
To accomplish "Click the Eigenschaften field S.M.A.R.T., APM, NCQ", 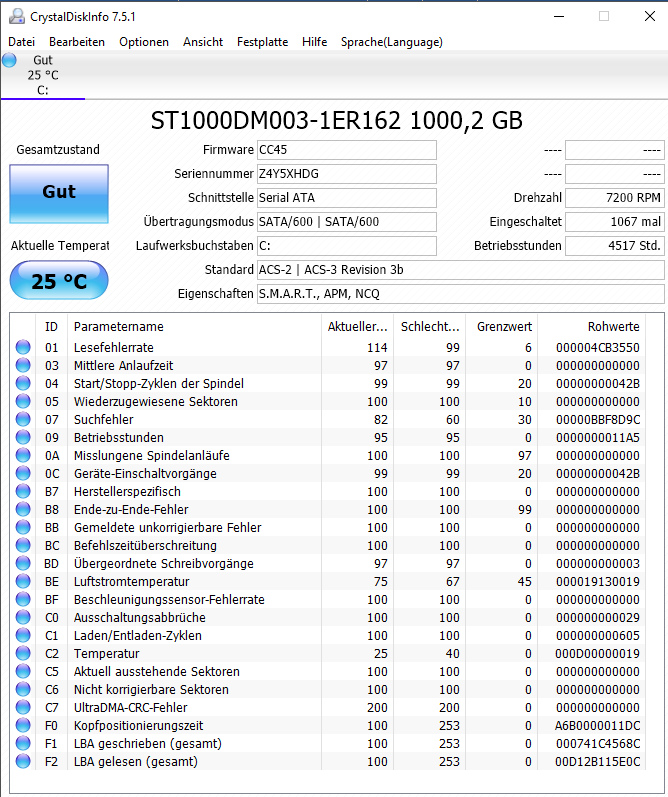I will (461, 294).
